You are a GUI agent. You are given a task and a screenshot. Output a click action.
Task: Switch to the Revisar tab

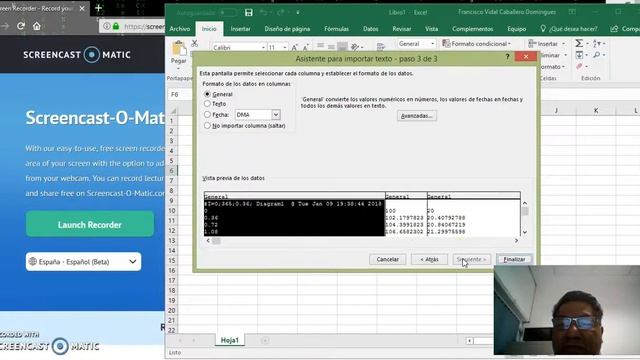click(402, 29)
